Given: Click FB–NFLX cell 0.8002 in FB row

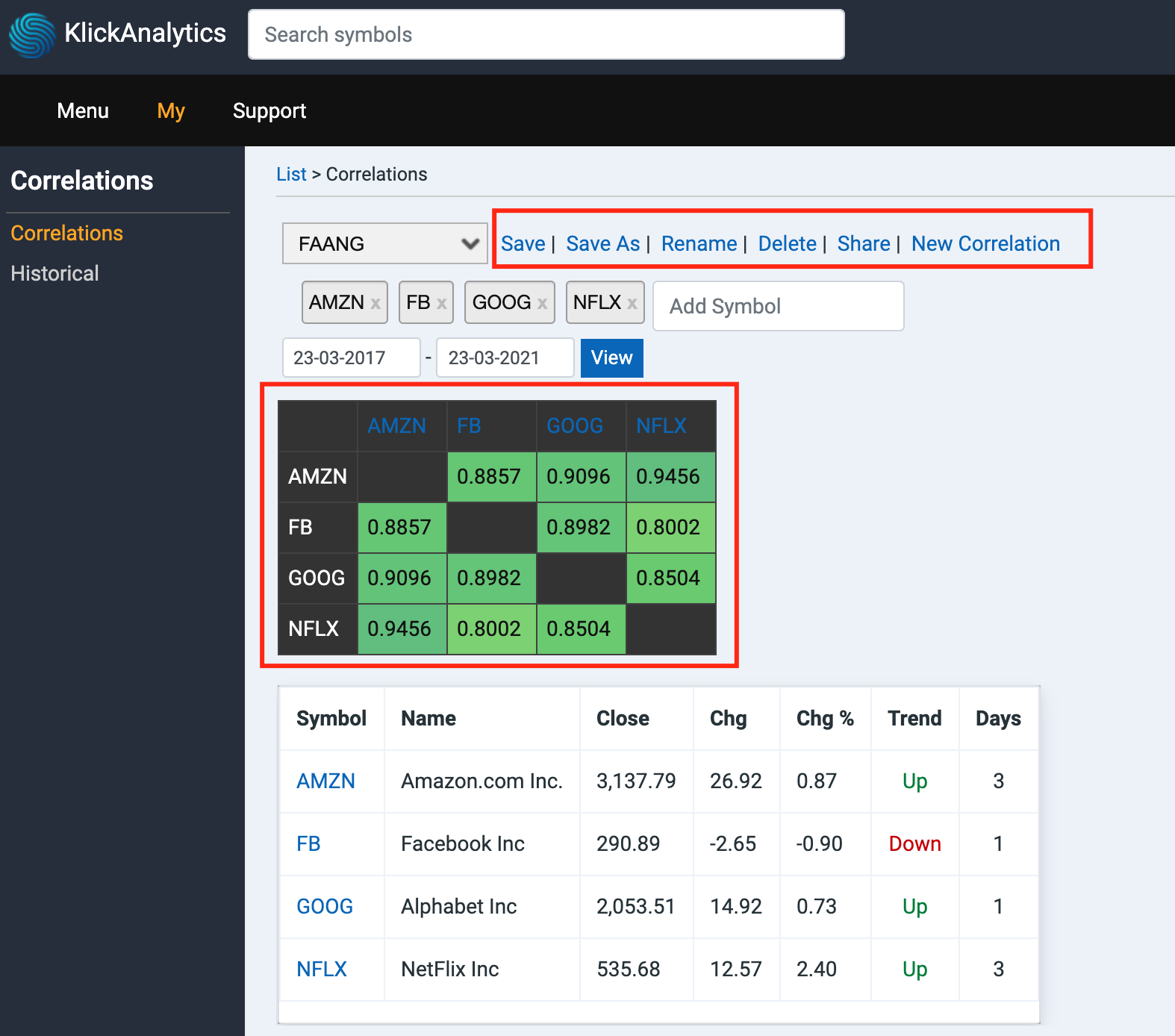Looking at the screenshot, I should coord(671,527).
